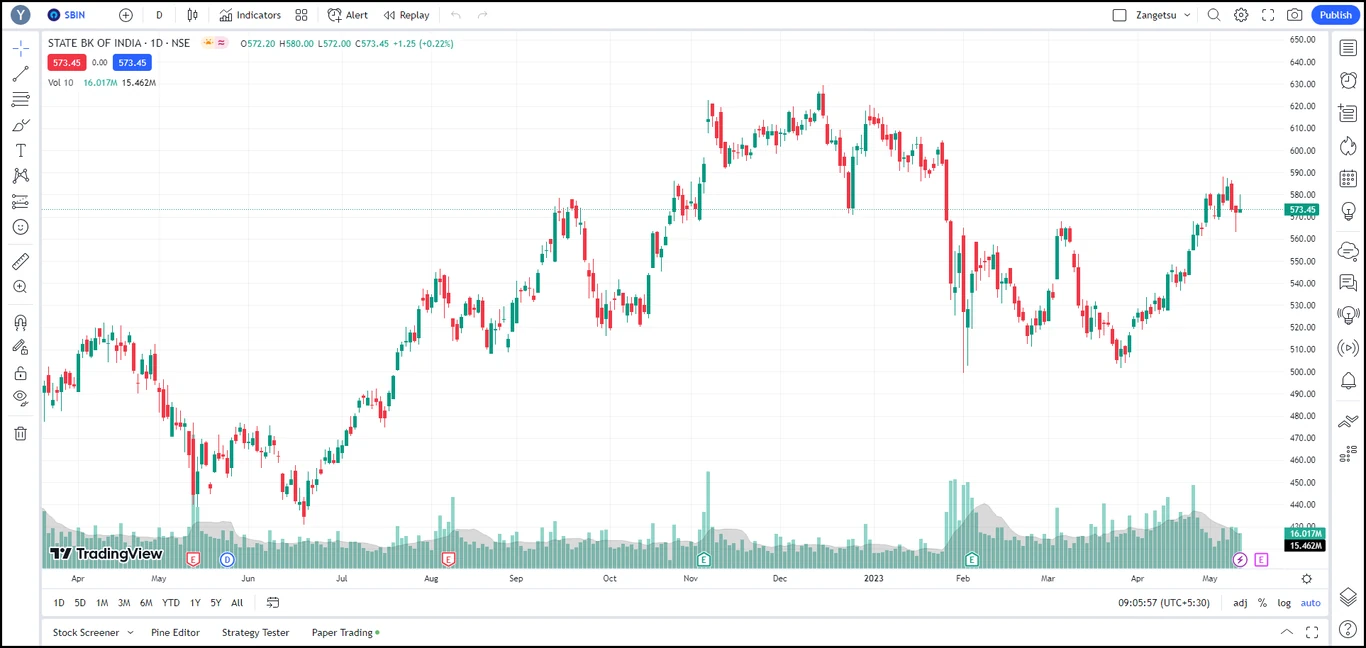The width and height of the screenshot is (1366, 648).
Task: Select the ruler measure tool
Action: (x=20, y=261)
